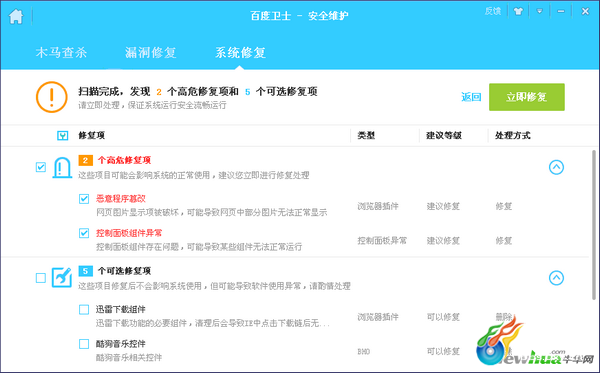Click the 返回 link
The image size is (600, 373).
(471, 97)
